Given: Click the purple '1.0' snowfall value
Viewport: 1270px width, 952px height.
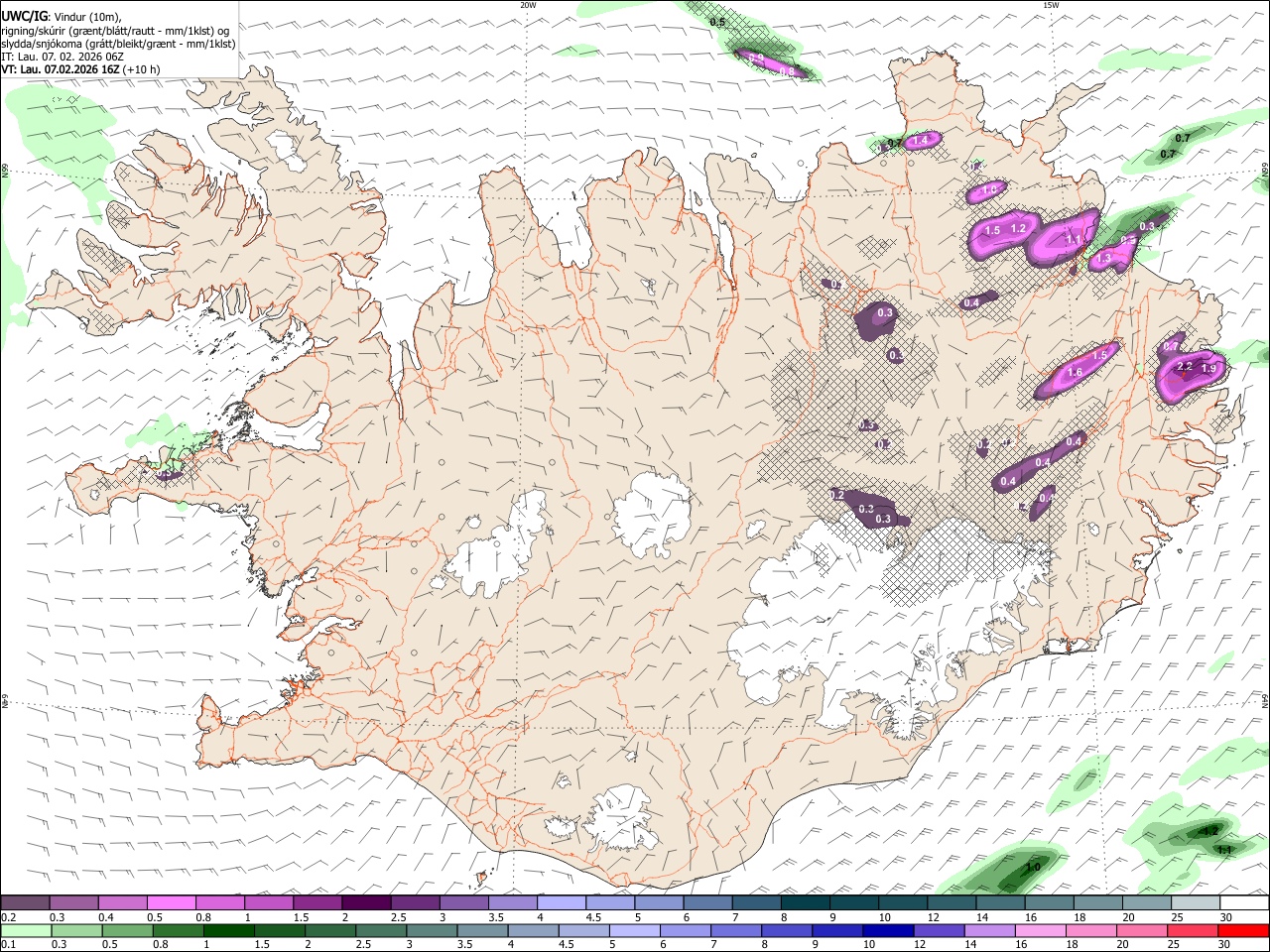Looking at the screenshot, I should 988,190.
